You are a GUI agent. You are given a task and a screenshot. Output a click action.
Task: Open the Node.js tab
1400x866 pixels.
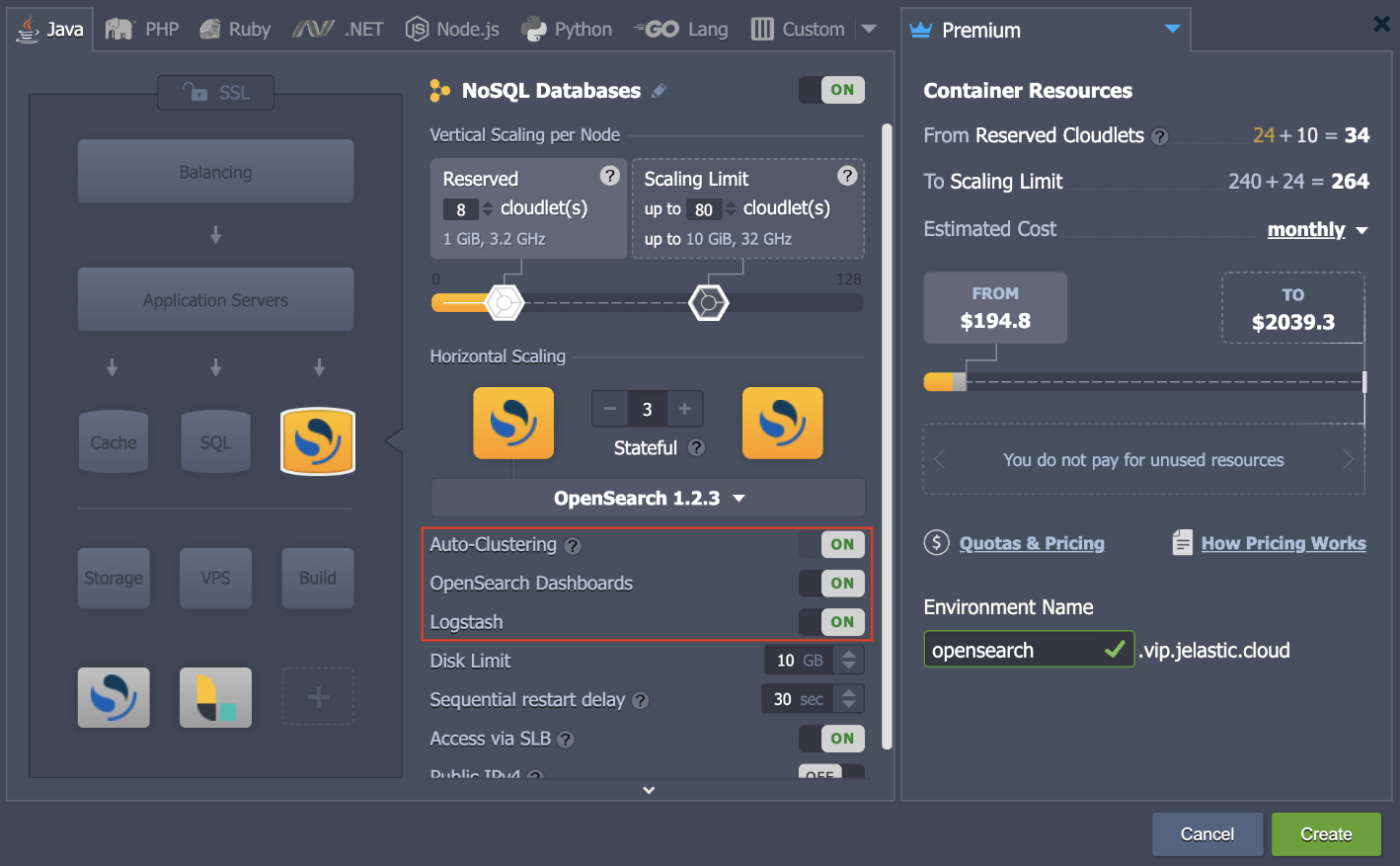(x=453, y=29)
